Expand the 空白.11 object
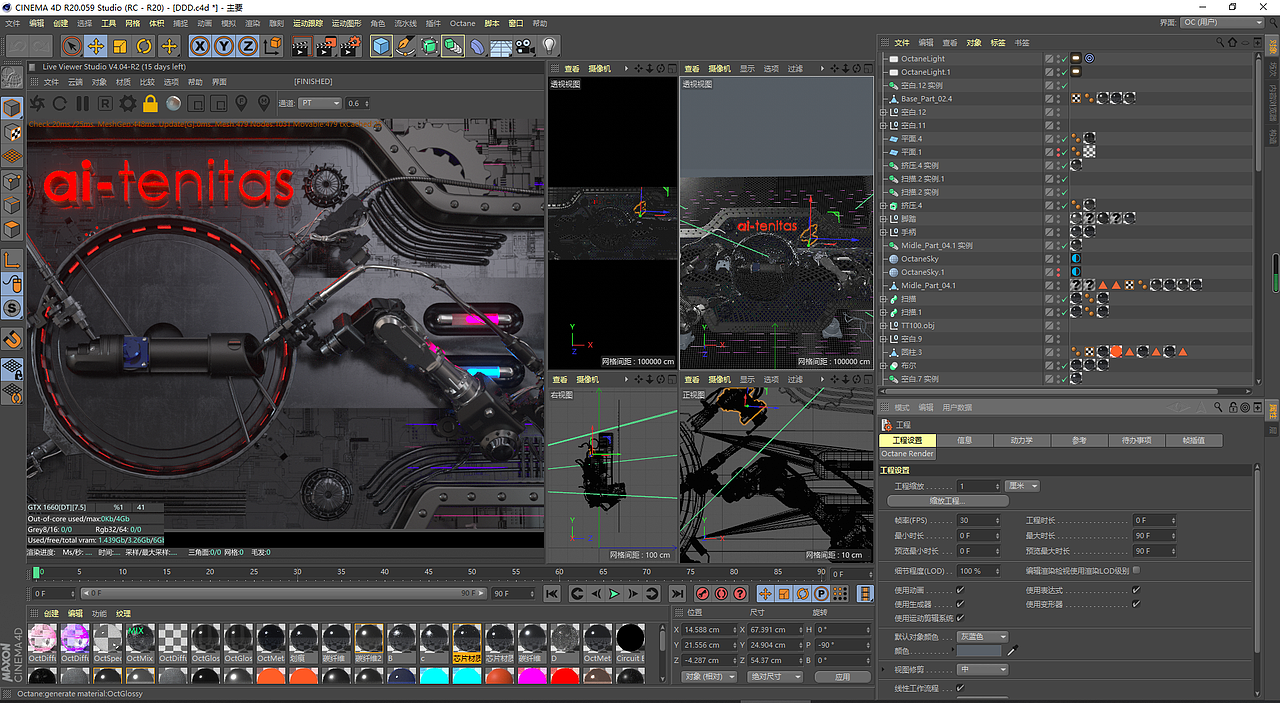This screenshot has width=1280, height=703. click(x=883, y=125)
